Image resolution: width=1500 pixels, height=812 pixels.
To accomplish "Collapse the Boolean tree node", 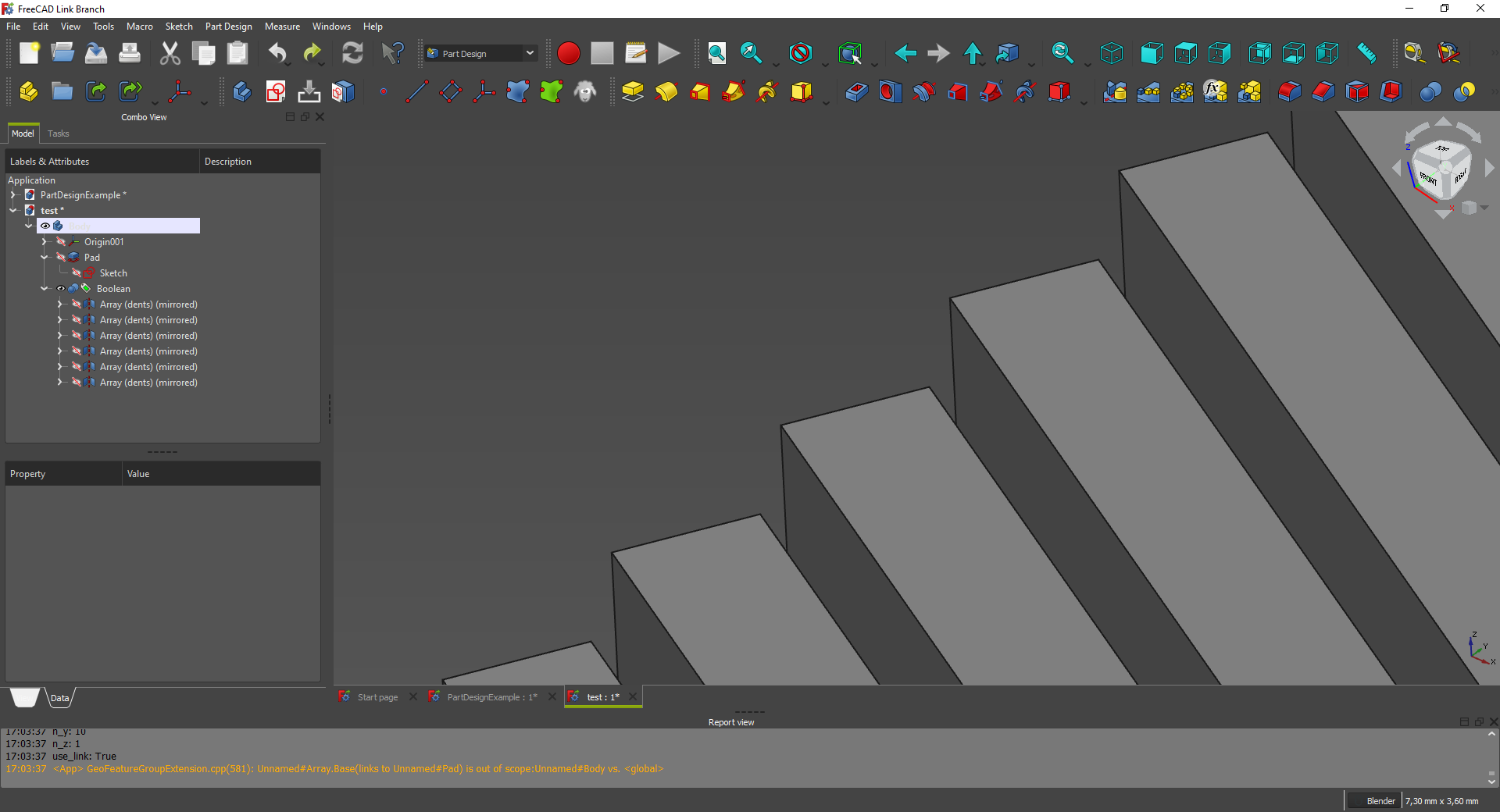I will click(x=45, y=288).
